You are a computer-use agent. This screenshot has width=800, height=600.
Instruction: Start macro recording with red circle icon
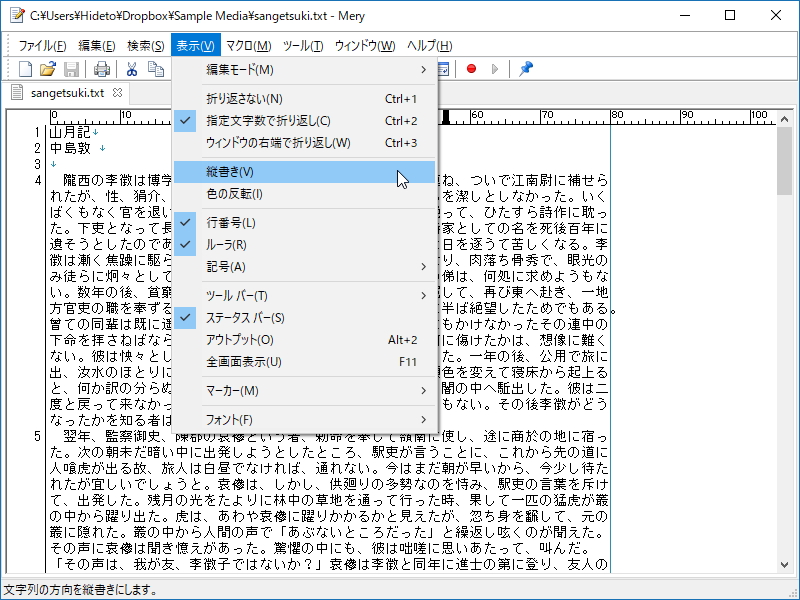(x=471, y=68)
